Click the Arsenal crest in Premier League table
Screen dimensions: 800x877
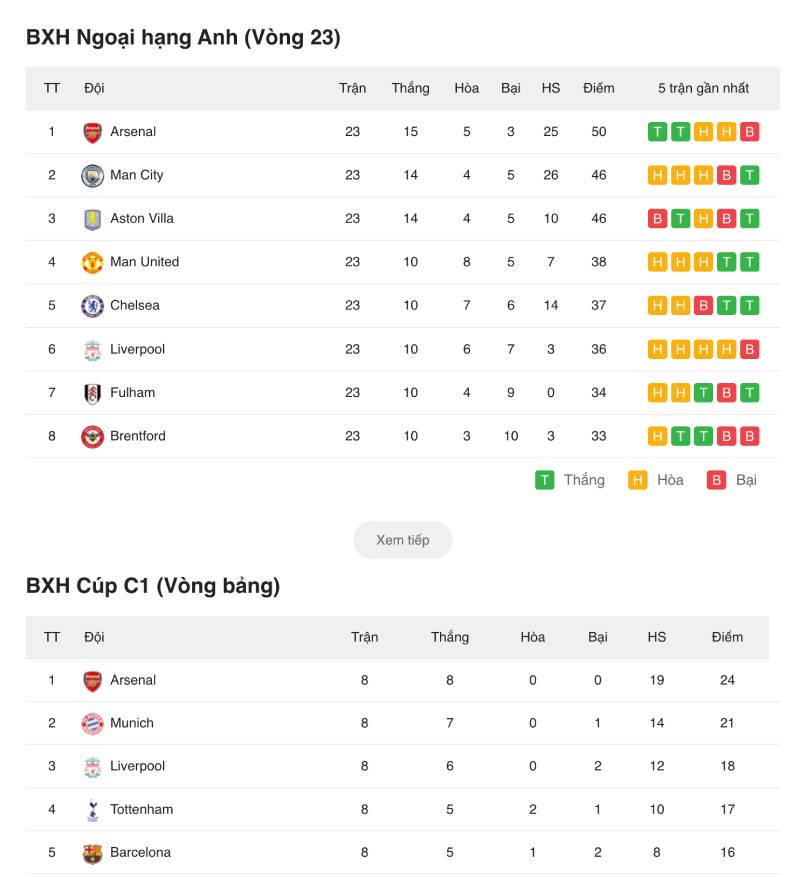click(92, 133)
